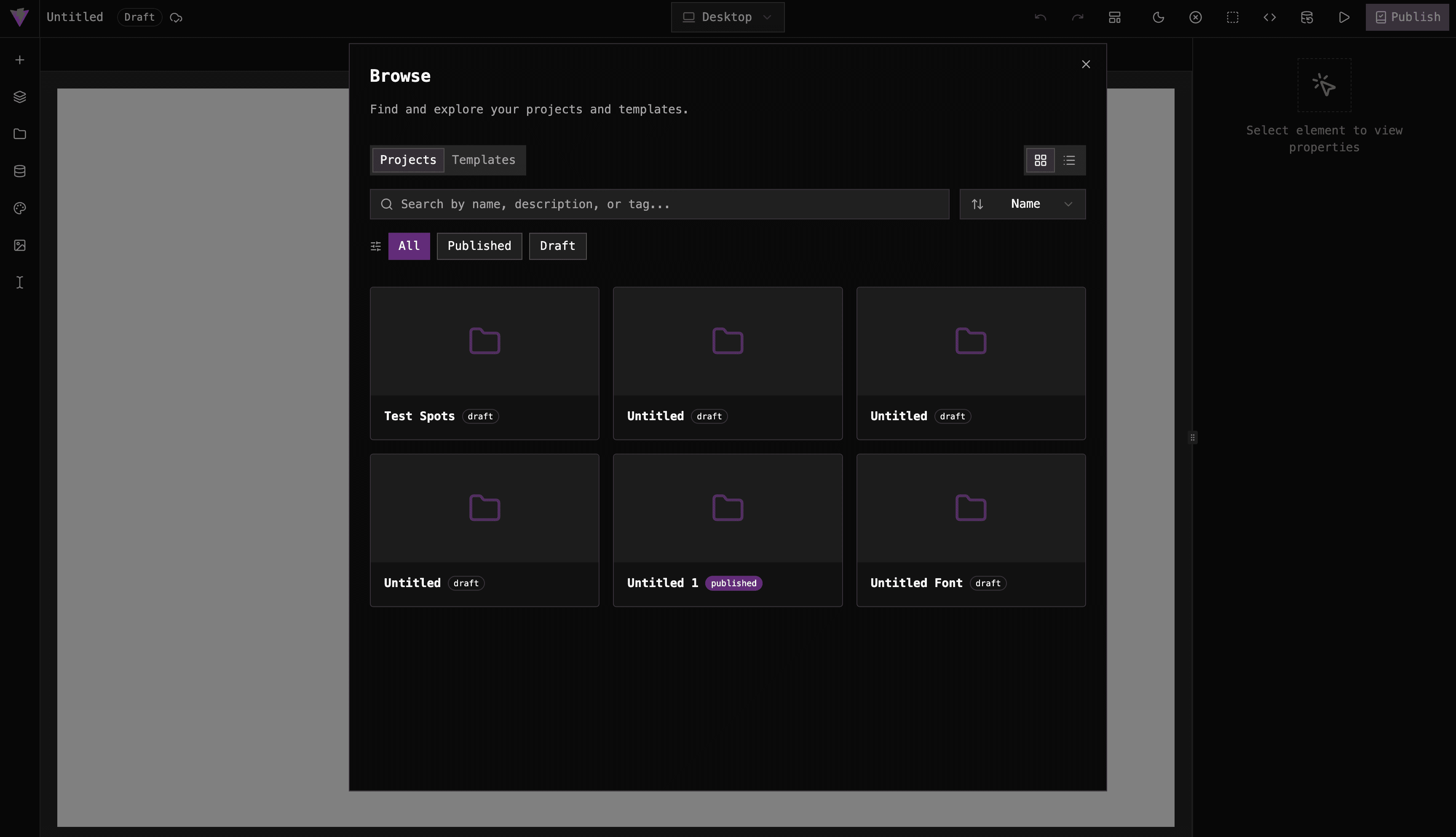Viewport: 1456px width, 837px height.
Task: Select the Layers panel icon in sidebar
Action: pos(19,96)
